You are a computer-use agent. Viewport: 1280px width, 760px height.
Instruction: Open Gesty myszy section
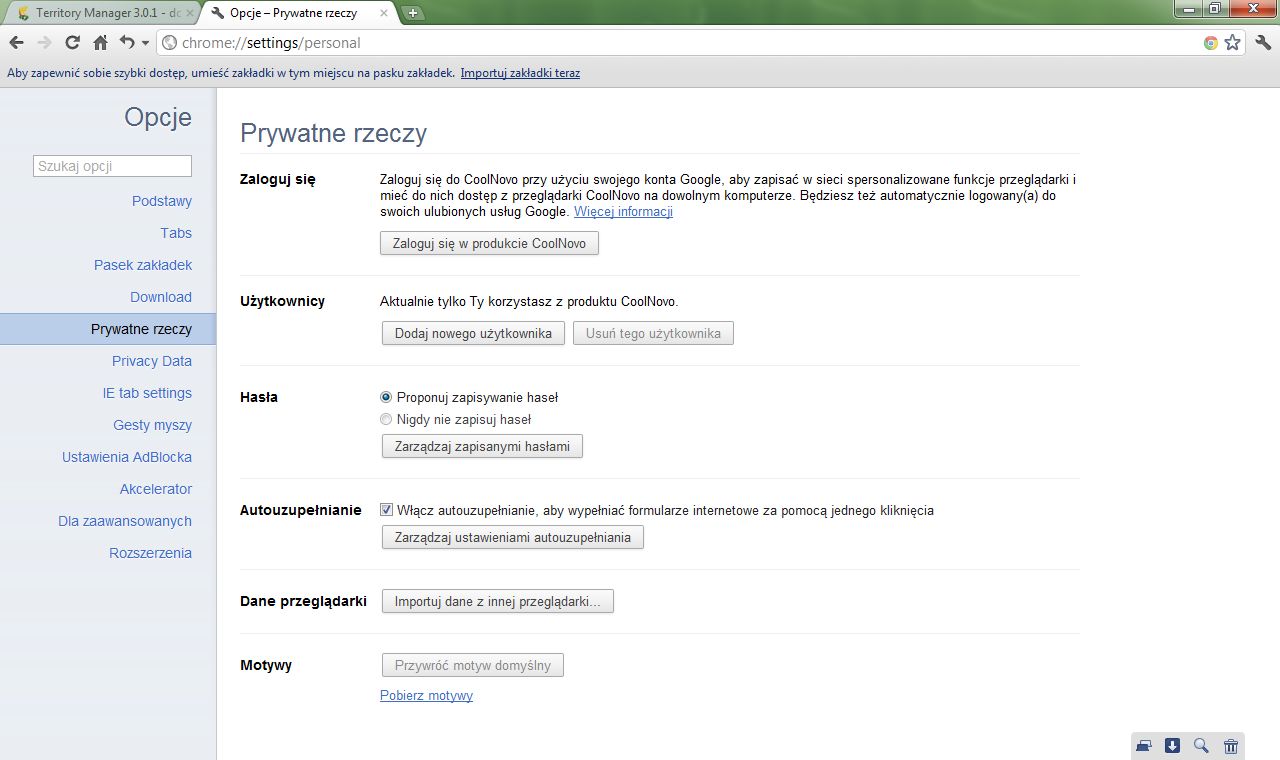click(152, 425)
